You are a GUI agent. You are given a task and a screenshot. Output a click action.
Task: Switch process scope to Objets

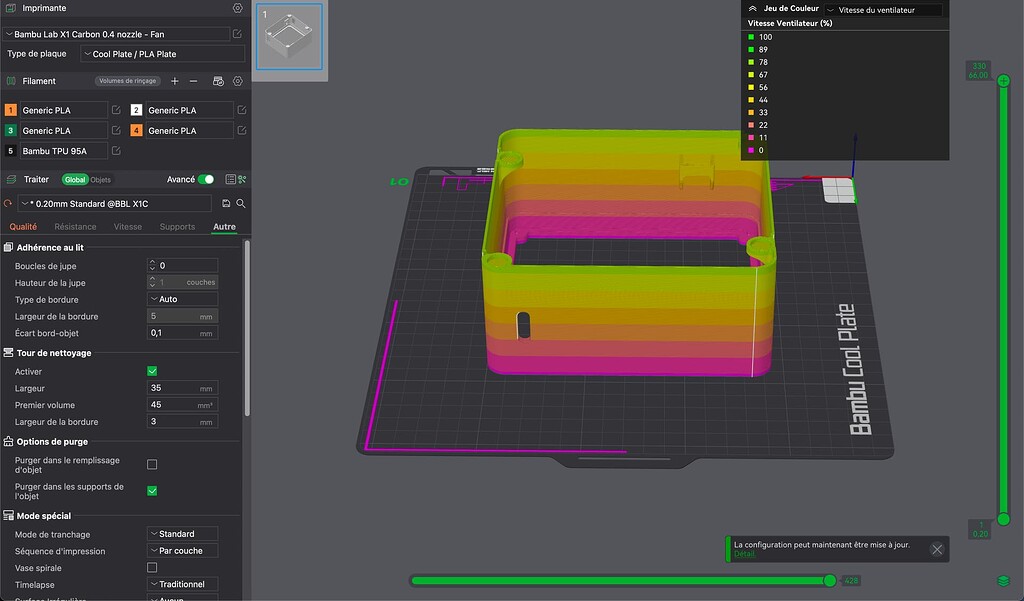pyautogui.click(x=101, y=180)
